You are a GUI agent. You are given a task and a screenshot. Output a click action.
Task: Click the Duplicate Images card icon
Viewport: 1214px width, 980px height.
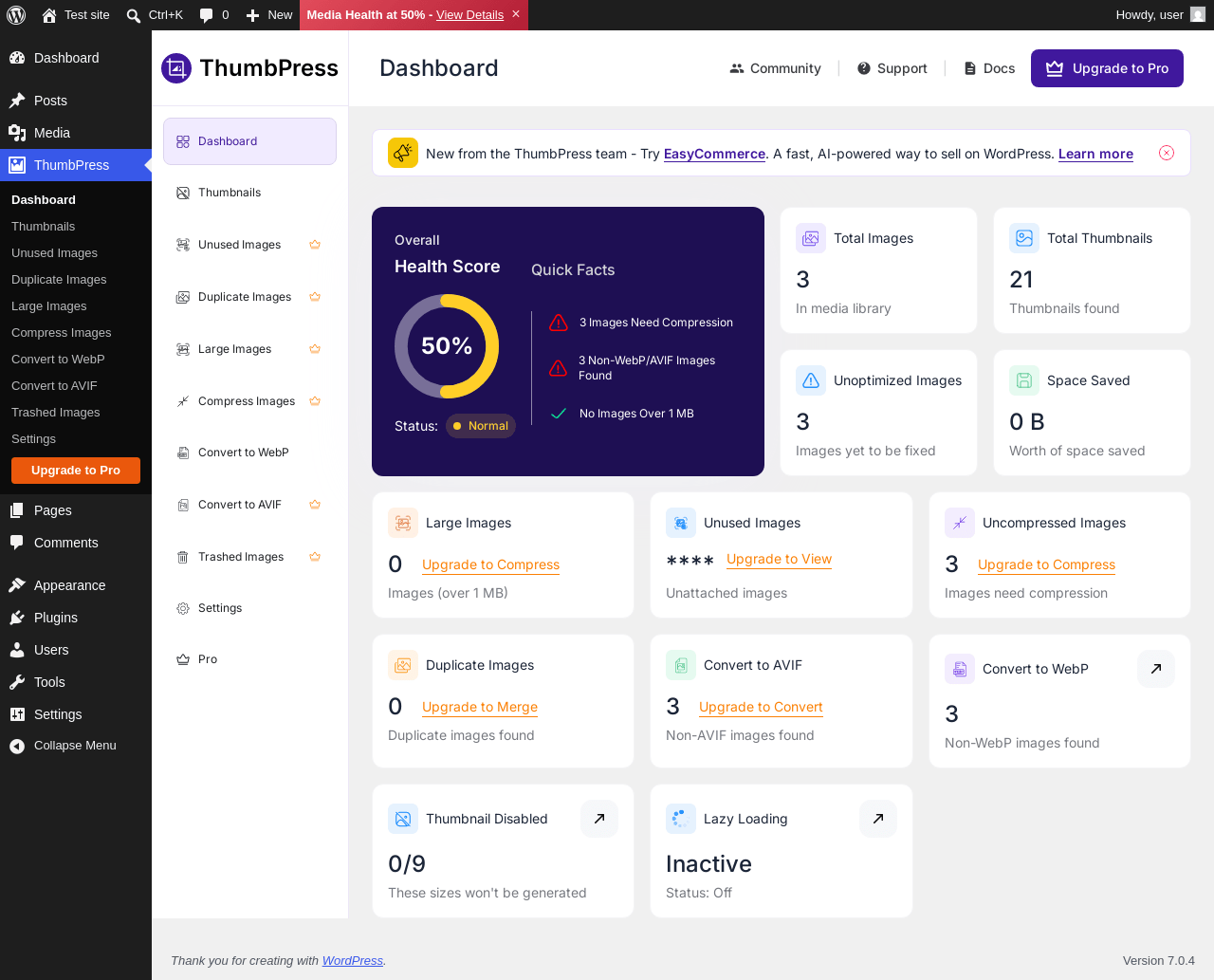tap(403, 665)
